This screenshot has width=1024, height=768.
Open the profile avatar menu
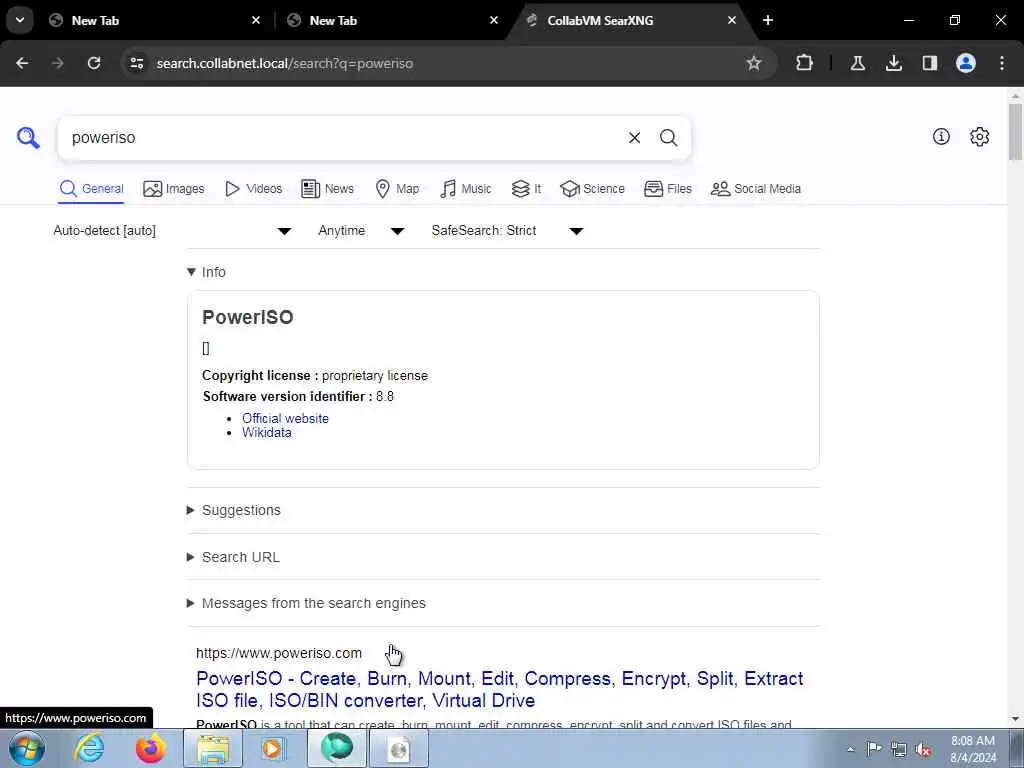[x=966, y=63]
